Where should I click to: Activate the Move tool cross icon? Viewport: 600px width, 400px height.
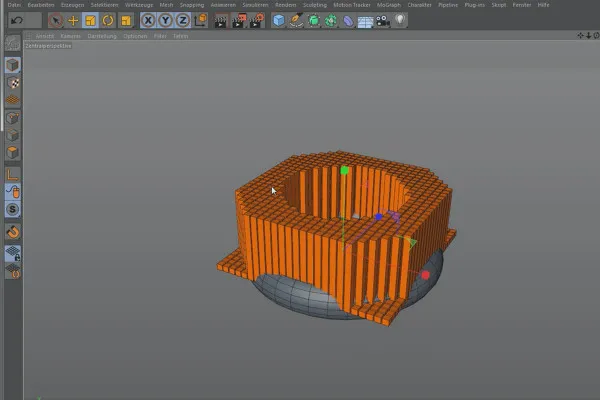pyautogui.click(x=73, y=20)
